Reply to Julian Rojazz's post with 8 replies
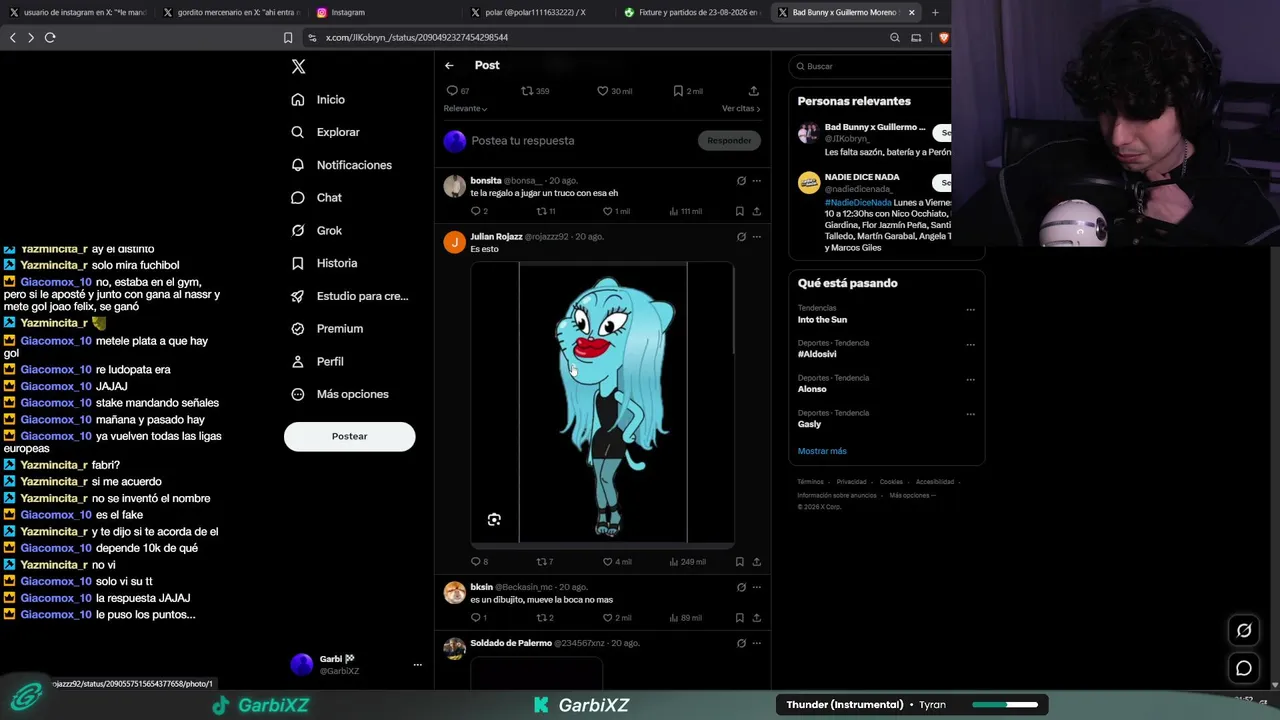Viewport: 1280px width, 720px height. pyautogui.click(x=479, y=561)
